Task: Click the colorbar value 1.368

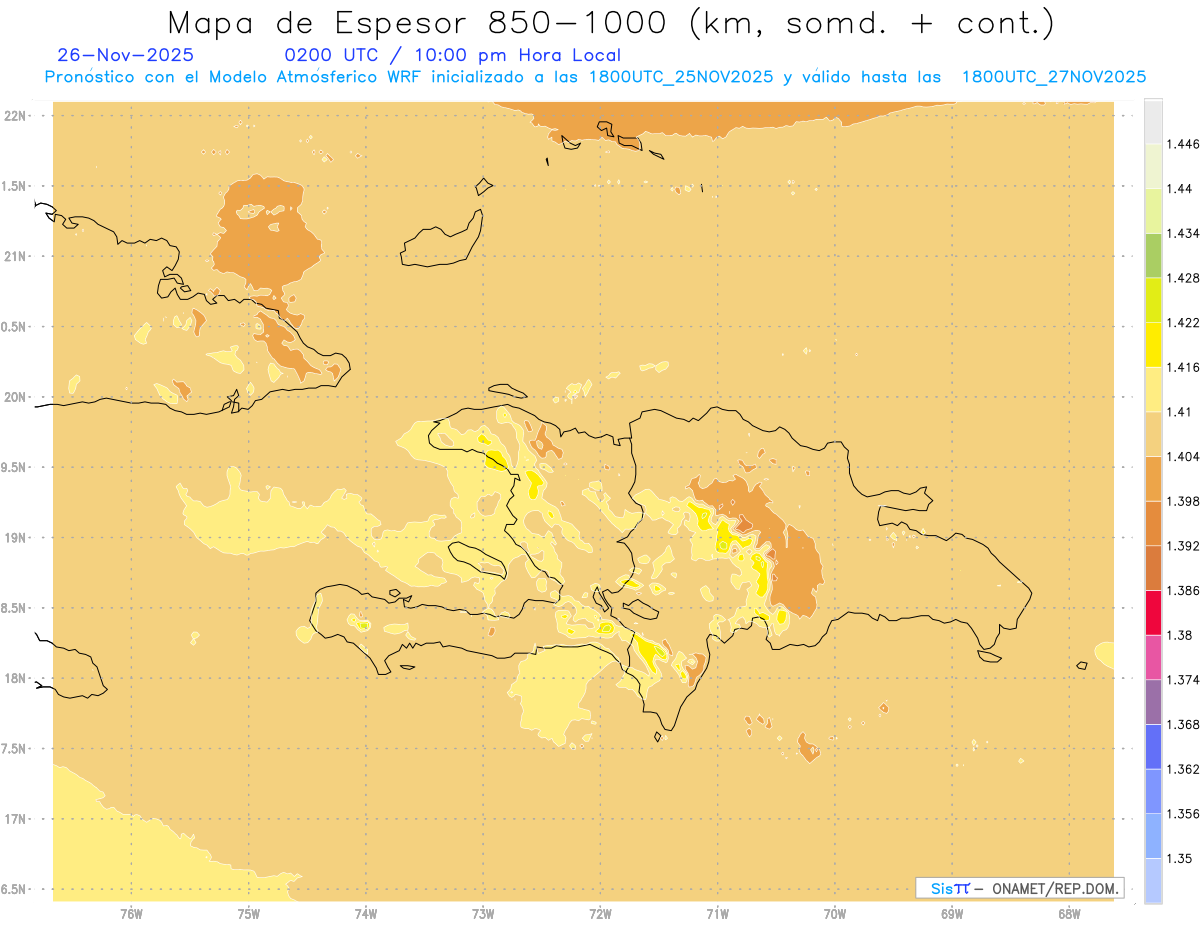Action: click(x=1183, y=724)
